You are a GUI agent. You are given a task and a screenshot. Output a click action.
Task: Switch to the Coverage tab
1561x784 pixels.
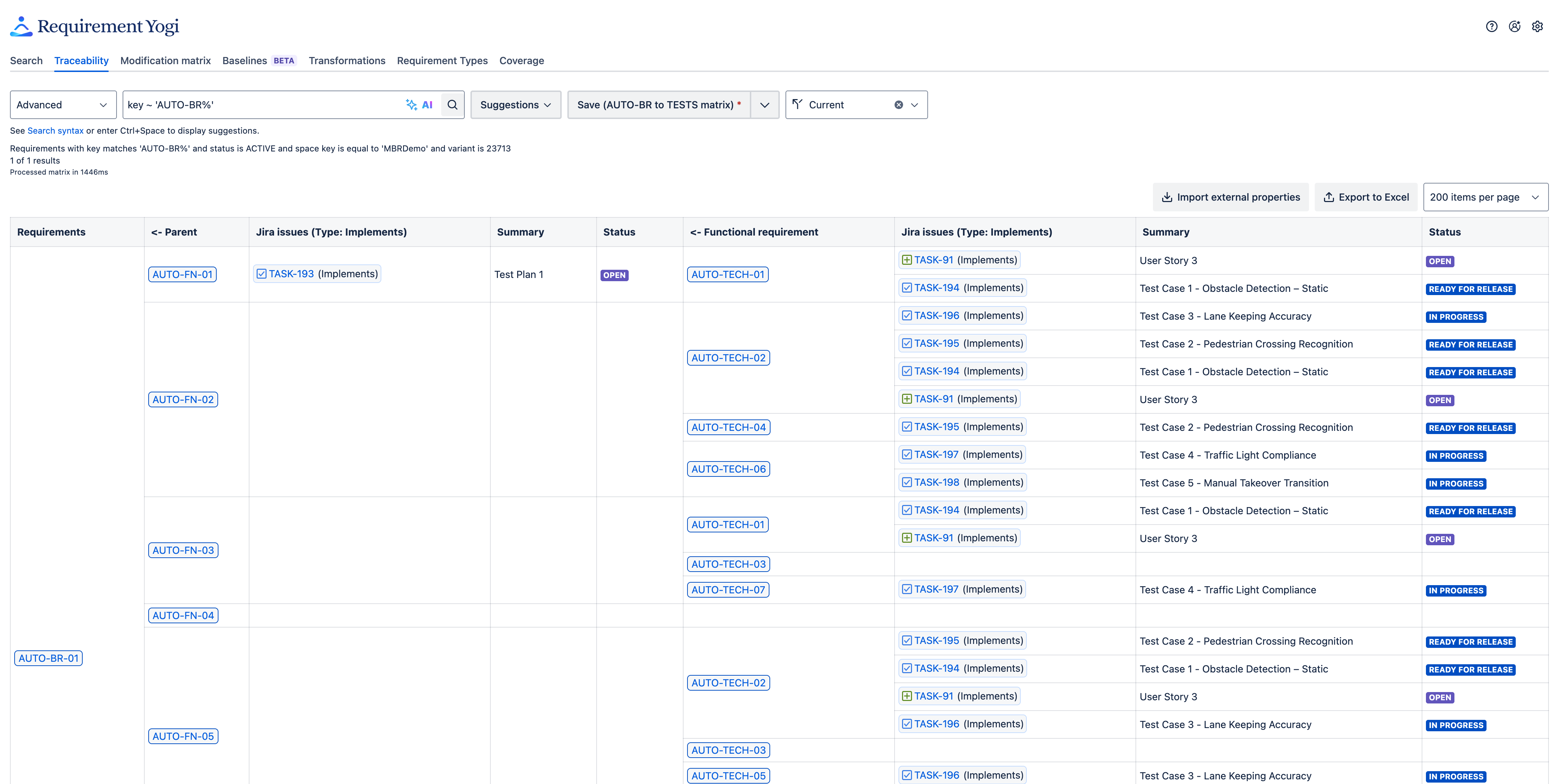pyautogui.click(x=521, y=61)
